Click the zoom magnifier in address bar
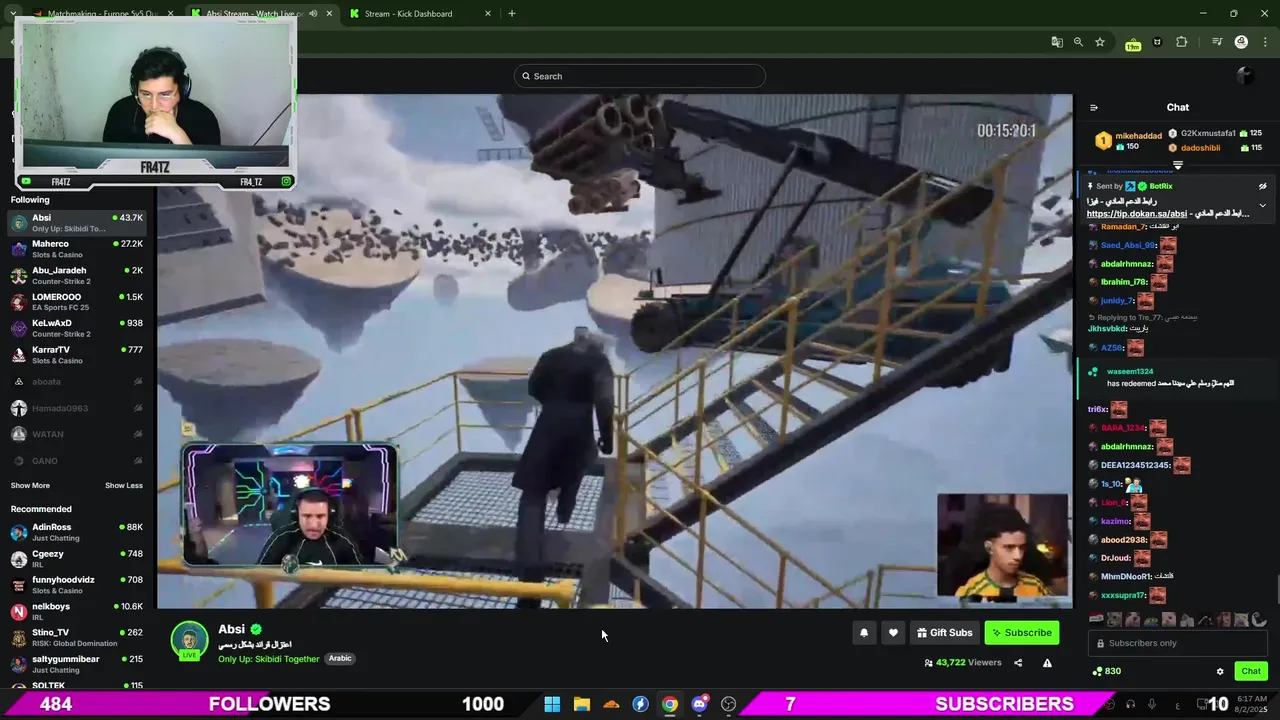Screen dimensions: 1280x720 pos(1078,42)
